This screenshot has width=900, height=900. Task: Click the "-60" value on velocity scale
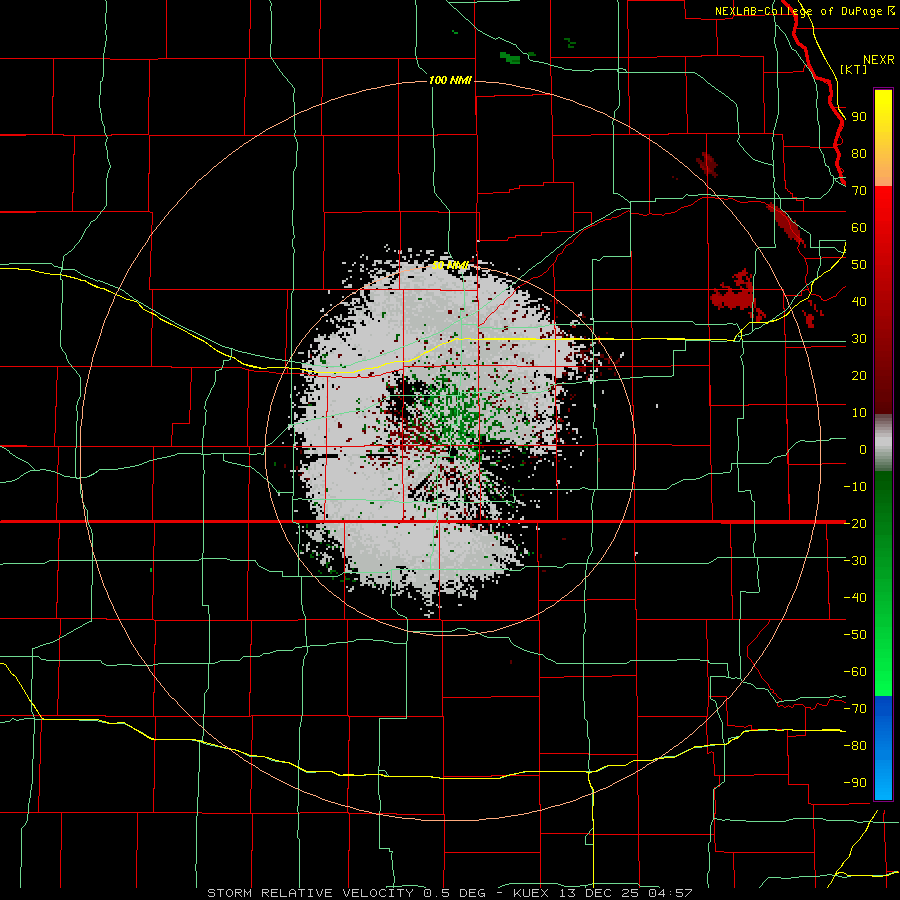tap(855, 672)
